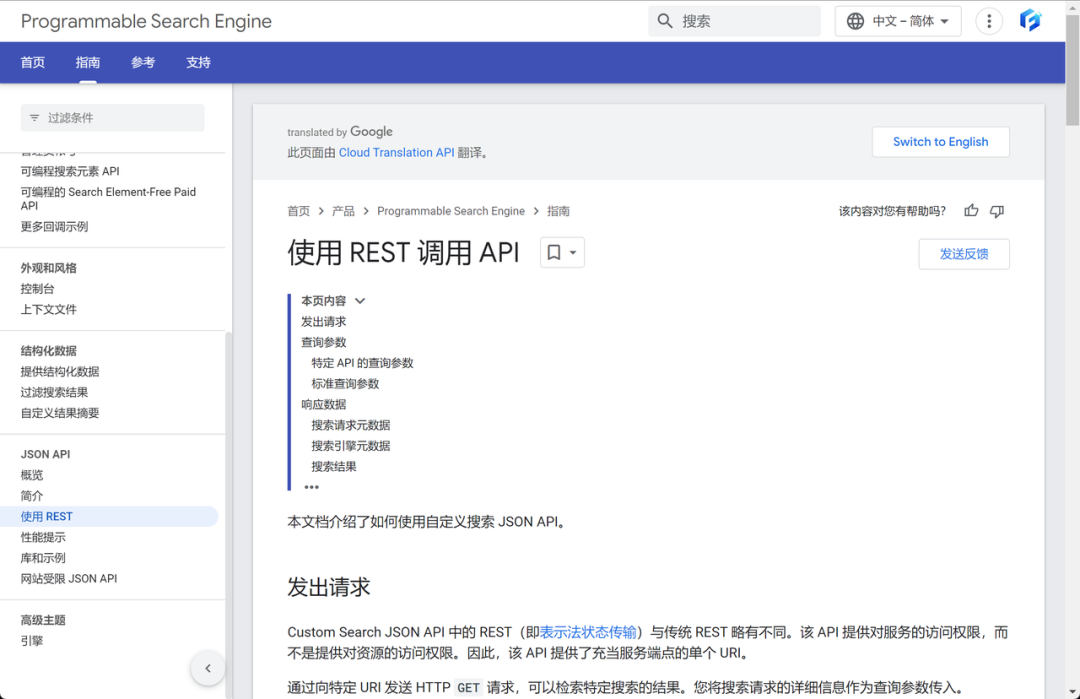Open the 指南 tab
This screenshot has width=1080, height=699.
point(87,63)
